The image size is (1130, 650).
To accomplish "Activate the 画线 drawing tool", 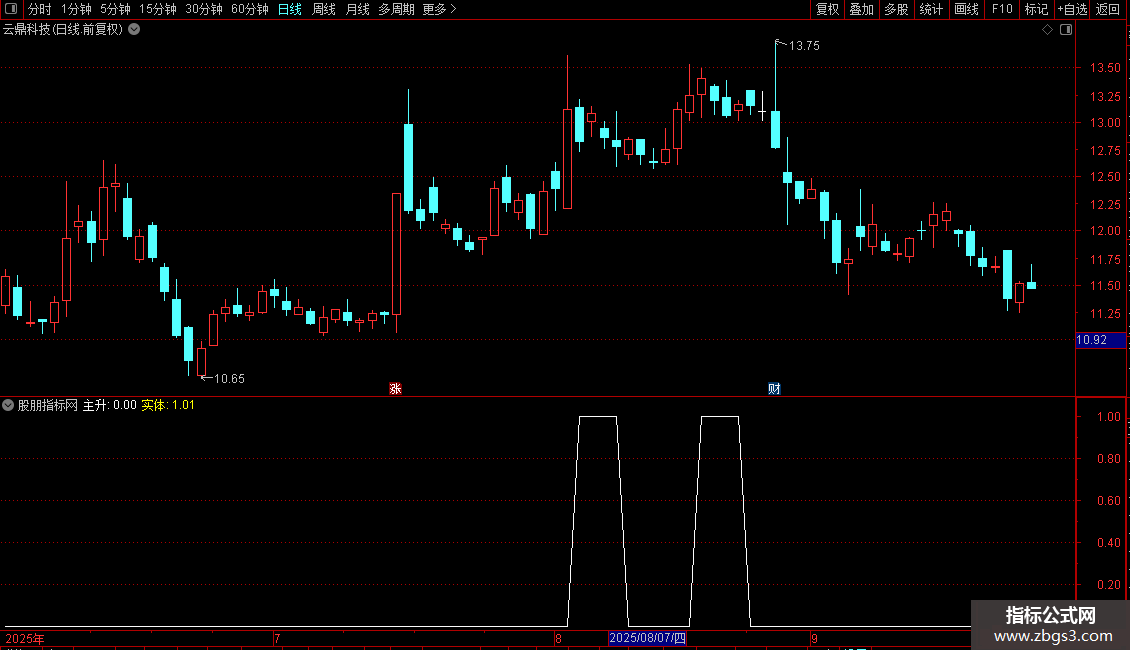I will [x=966, y=9].
